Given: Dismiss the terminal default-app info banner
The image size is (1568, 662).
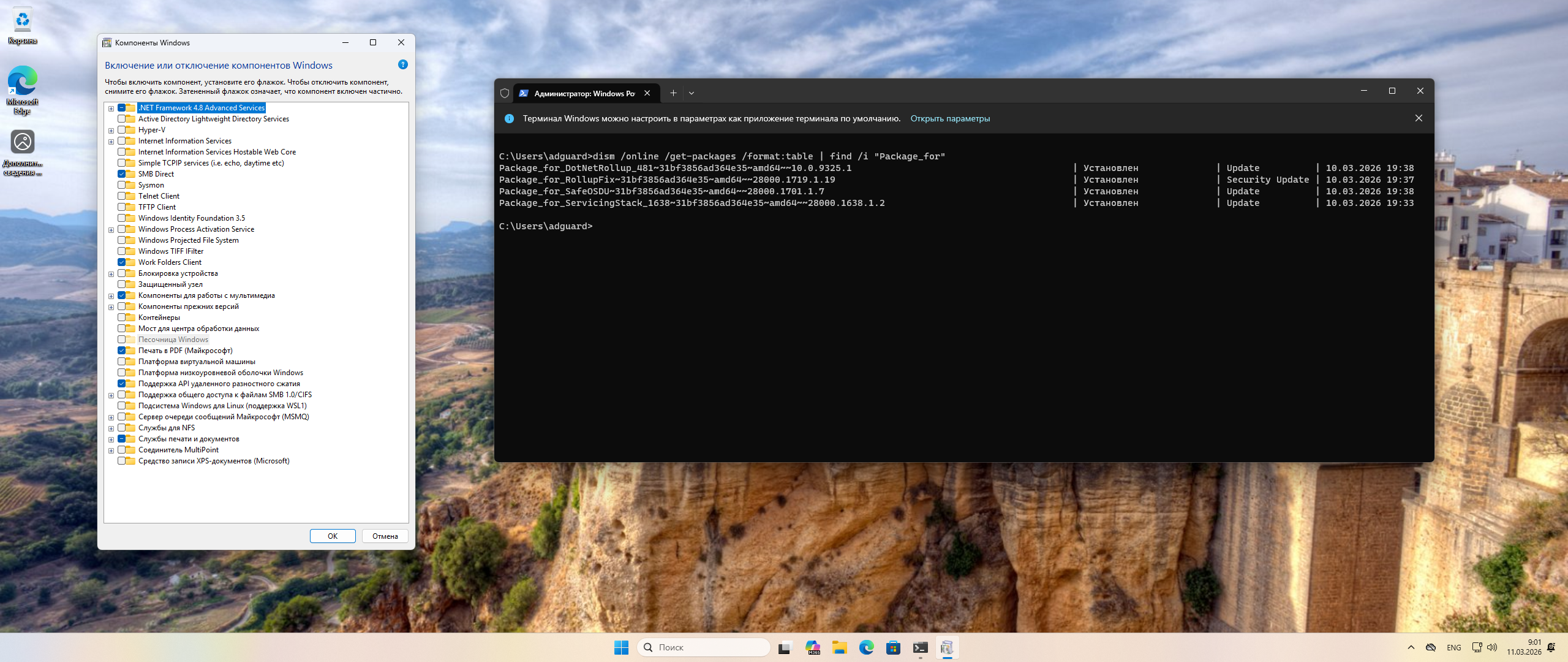Looking at the screenshot, I should tap(1419, 118).
